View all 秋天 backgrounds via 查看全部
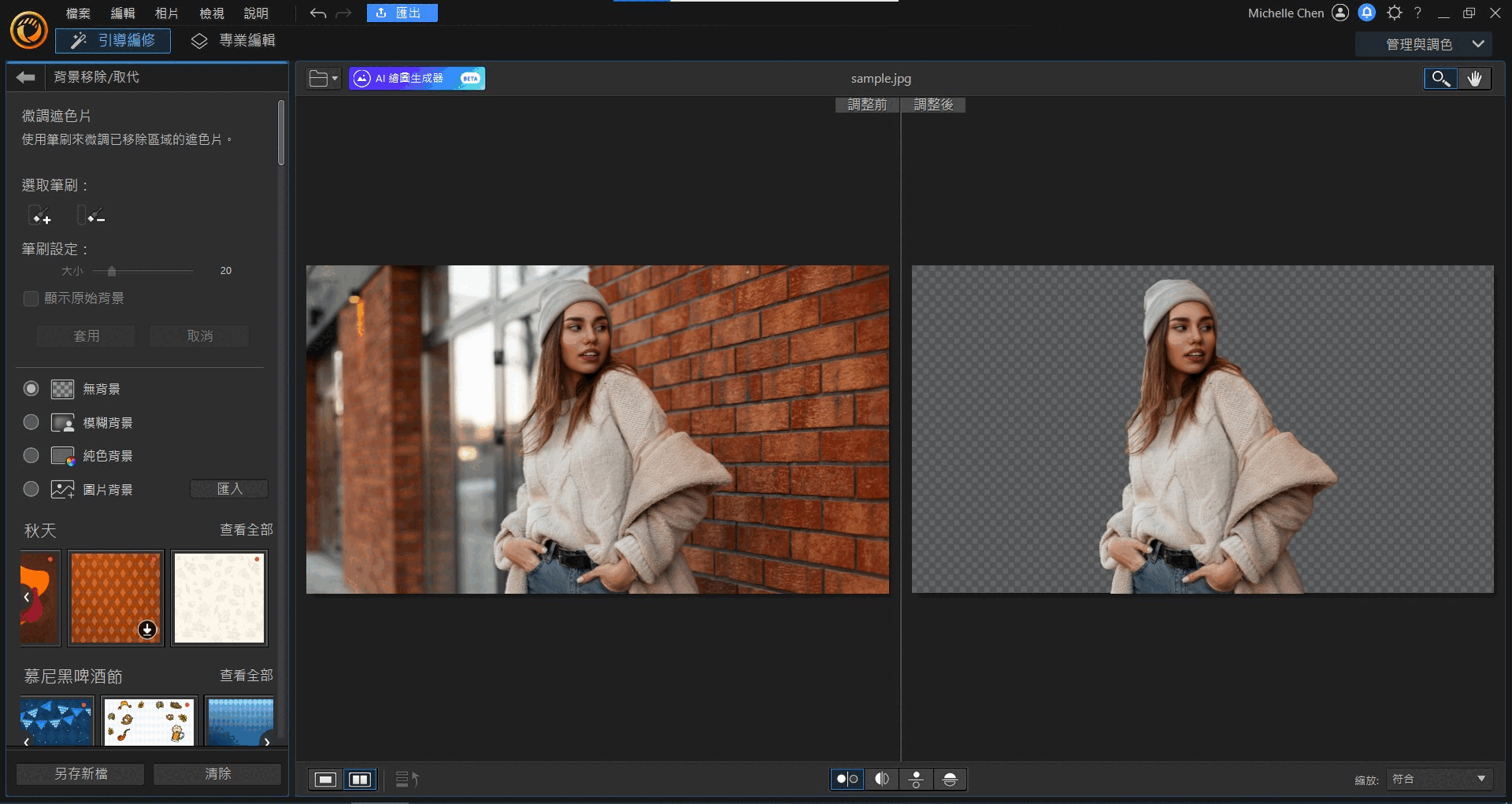The width and height of the screenshot is (1512, 804). click(246, 530)
